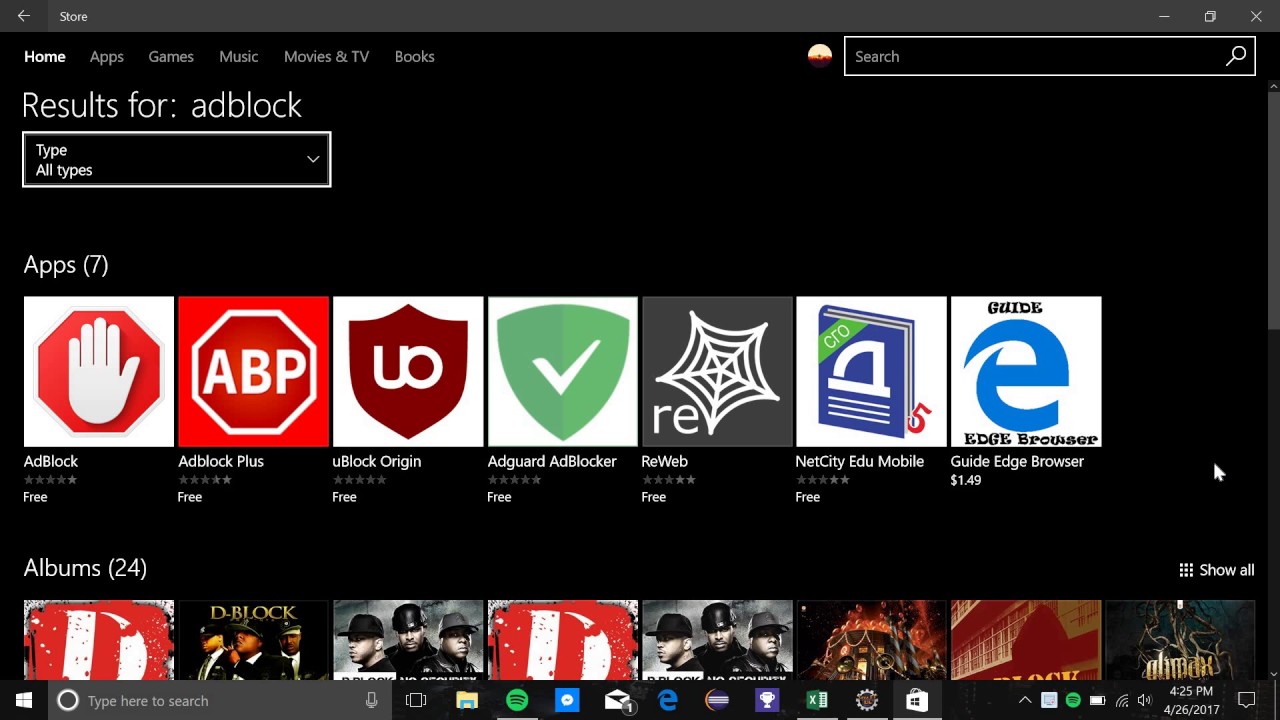This screenshot has width=1280, height=720.
Task: Switch to the Home tab
Action: coord(45,56)
